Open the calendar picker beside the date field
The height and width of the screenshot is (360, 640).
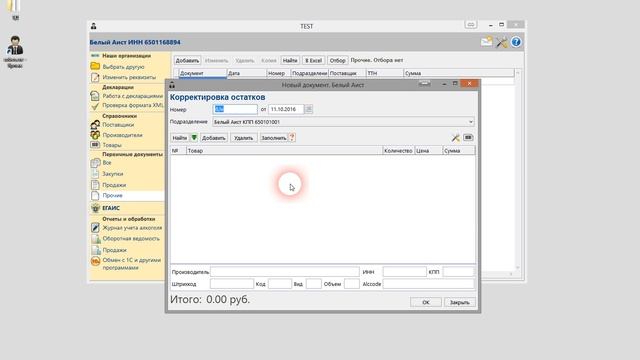309,109
